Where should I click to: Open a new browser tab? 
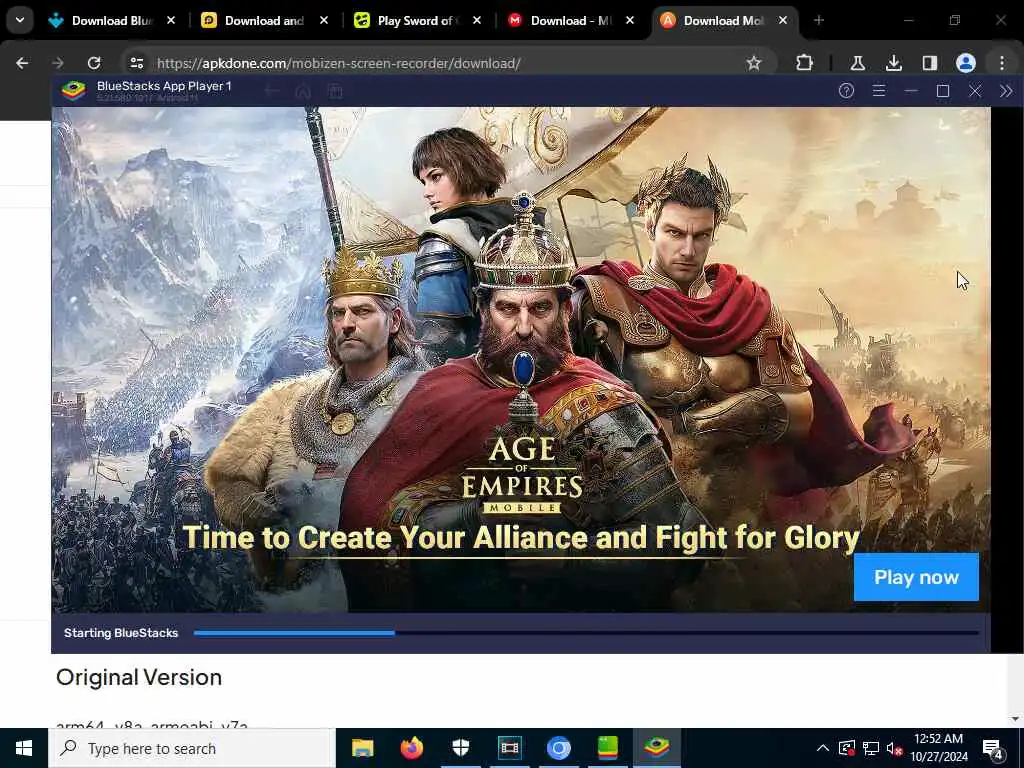click(819, 21)
